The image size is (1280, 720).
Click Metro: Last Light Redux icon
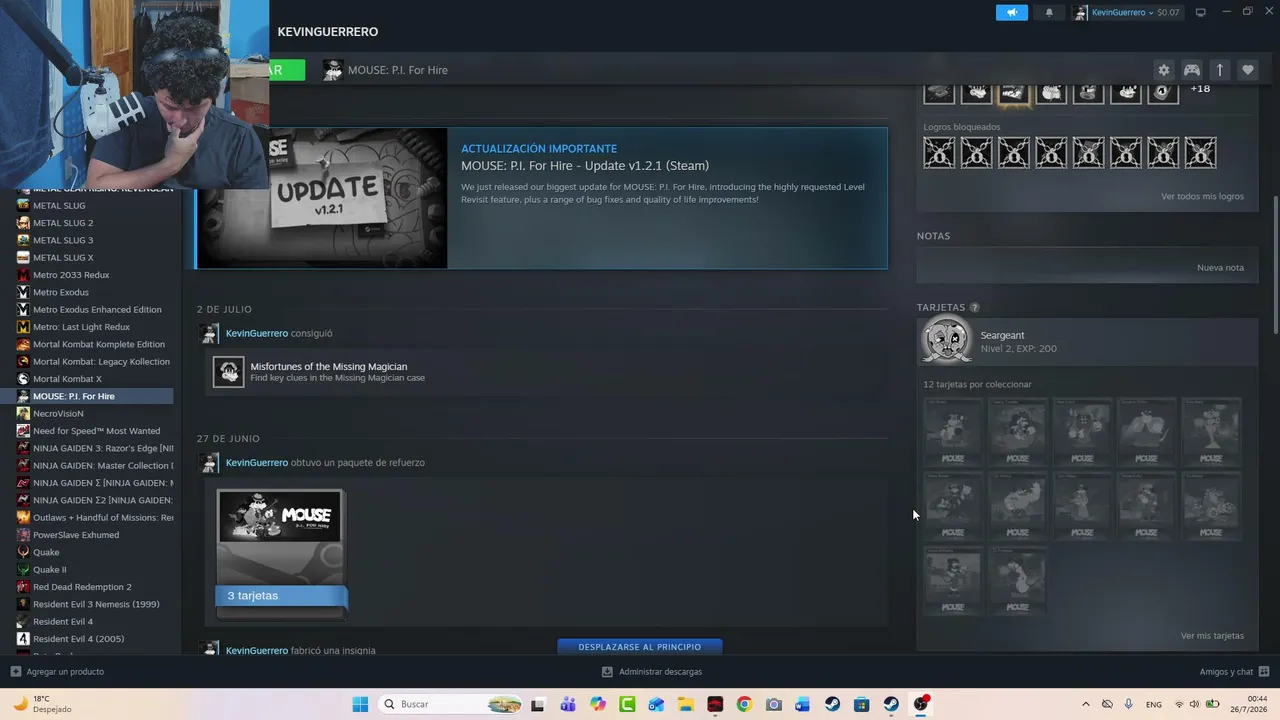tap(23, 327)
